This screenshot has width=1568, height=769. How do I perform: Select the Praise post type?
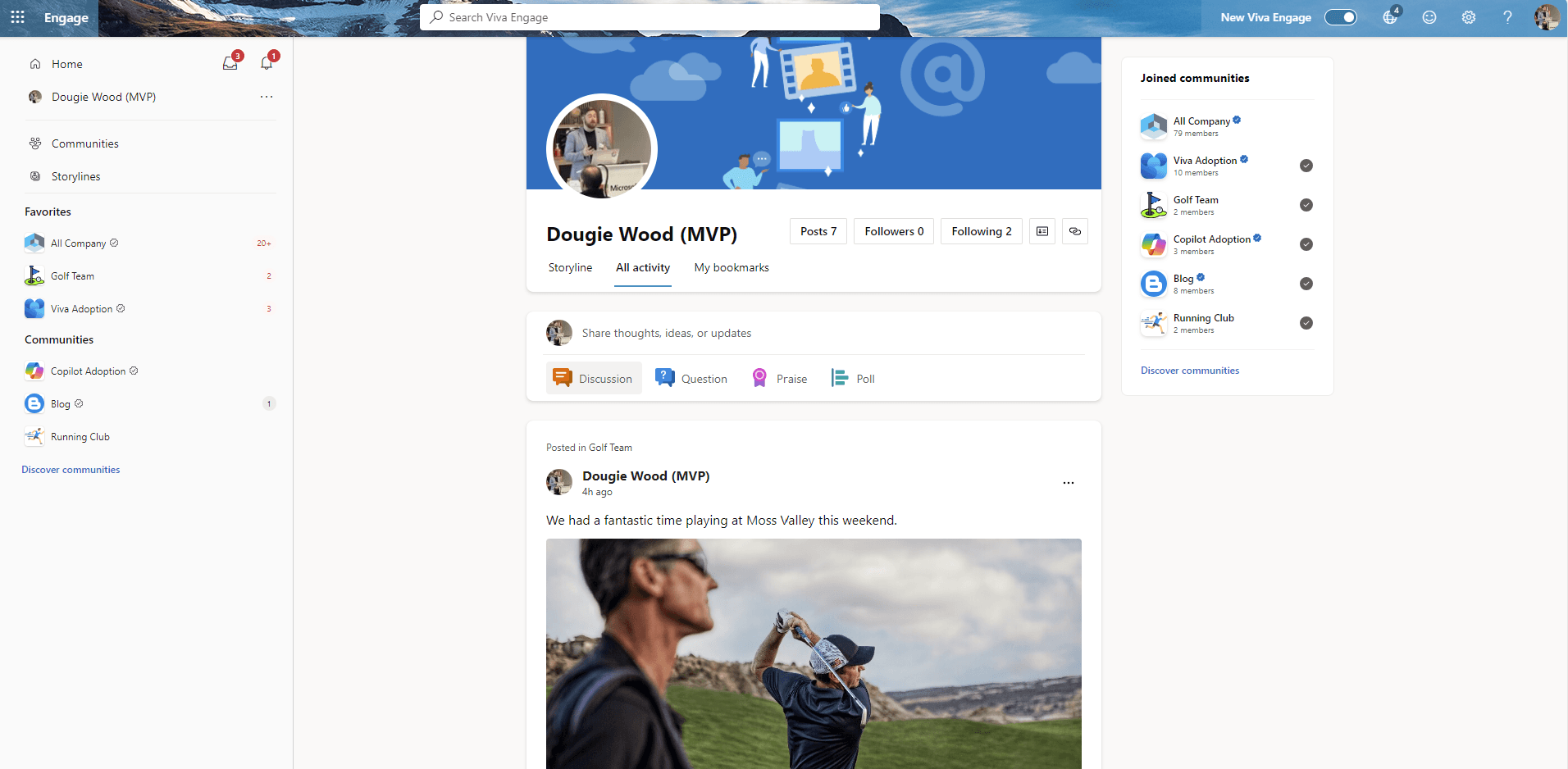(780, 378)
